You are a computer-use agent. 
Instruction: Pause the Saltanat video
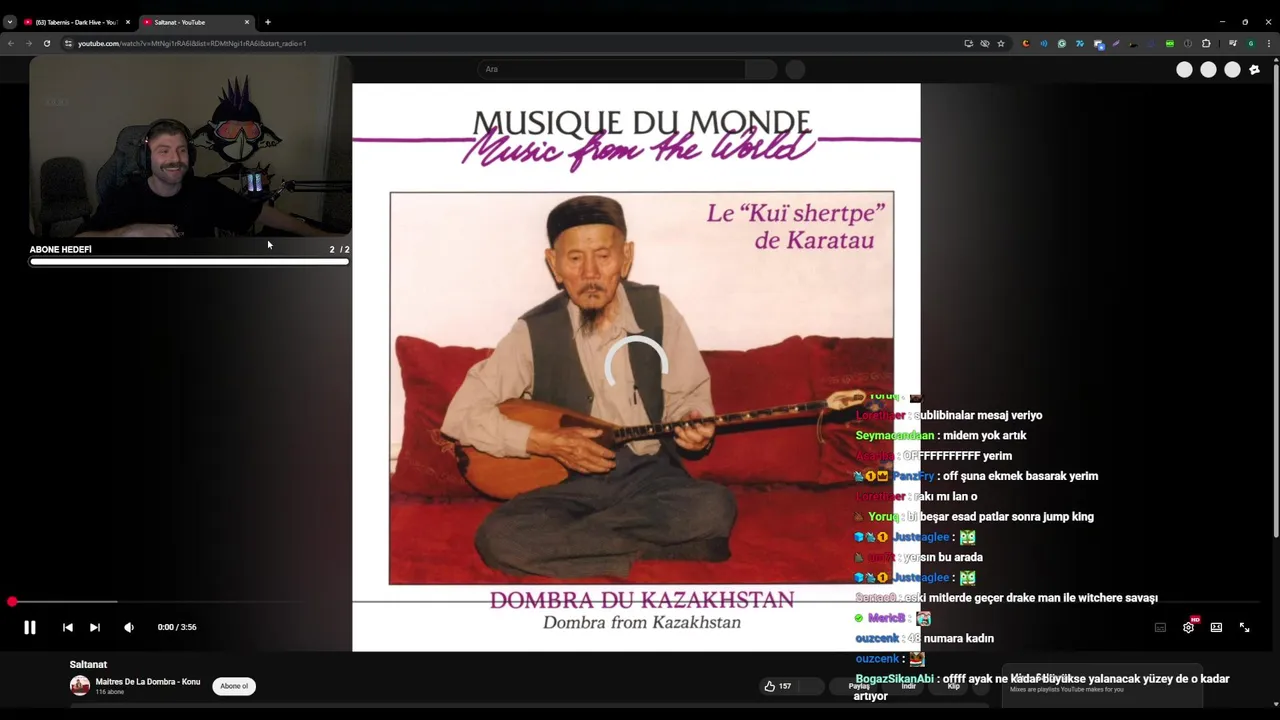click(x=29, y=627)
